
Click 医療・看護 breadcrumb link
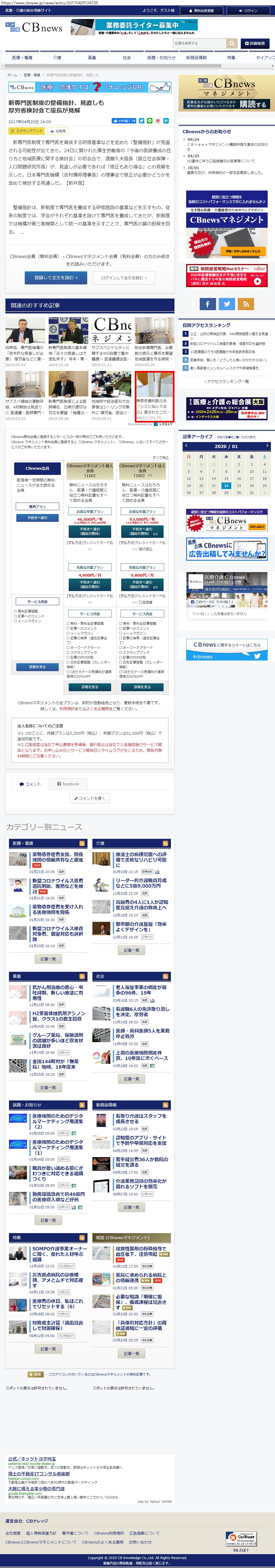point(32,75)
